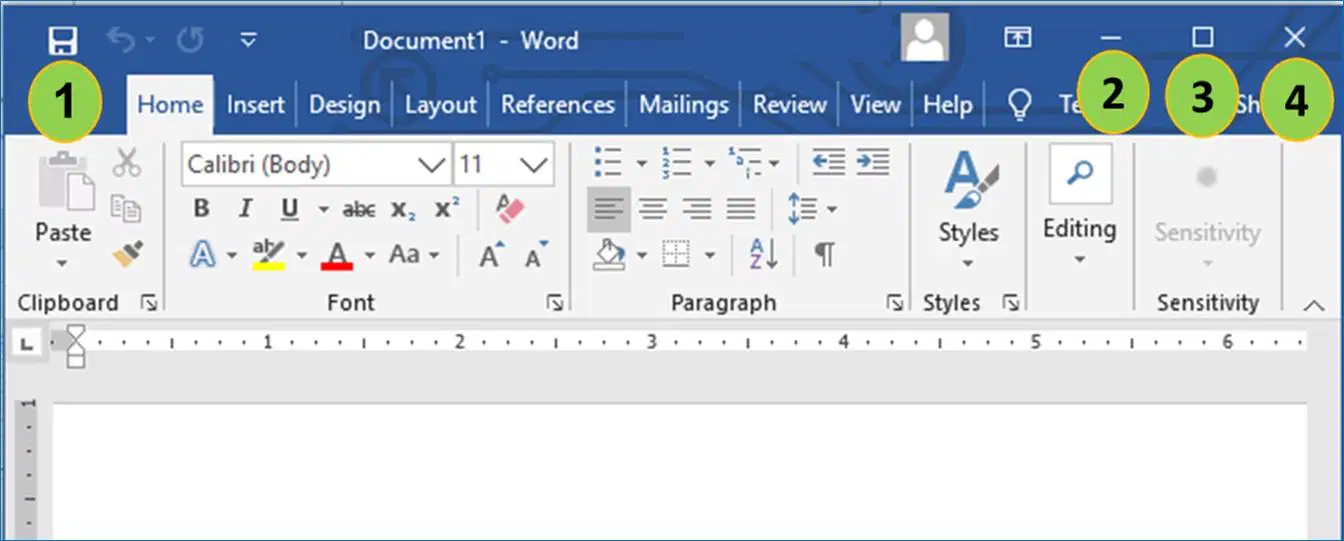1344x541 pixels.
Task: Increase font size with Grow Font
Action: click(492, 255)
